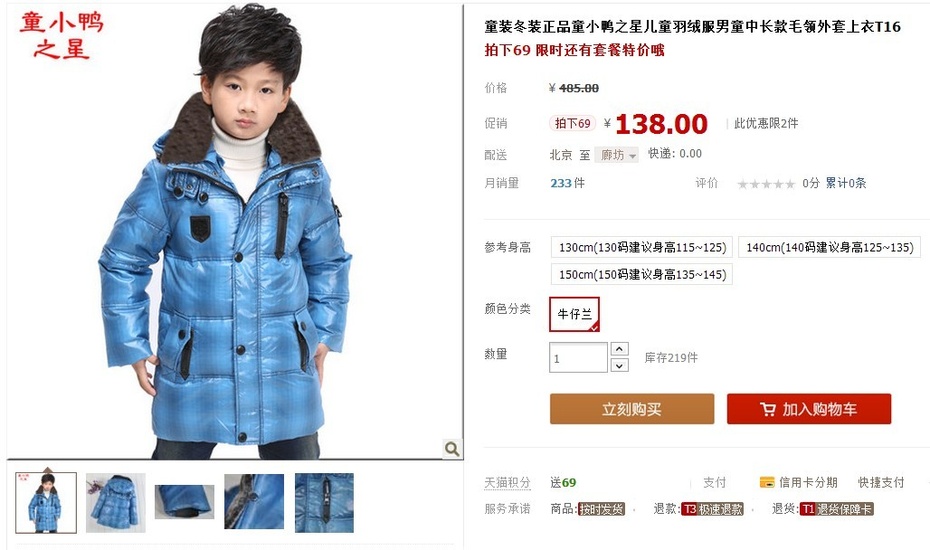This screenshot has width=930, height=550.
Task: Click the T1 return guarantee card badge
Action: tap(836, 509)
